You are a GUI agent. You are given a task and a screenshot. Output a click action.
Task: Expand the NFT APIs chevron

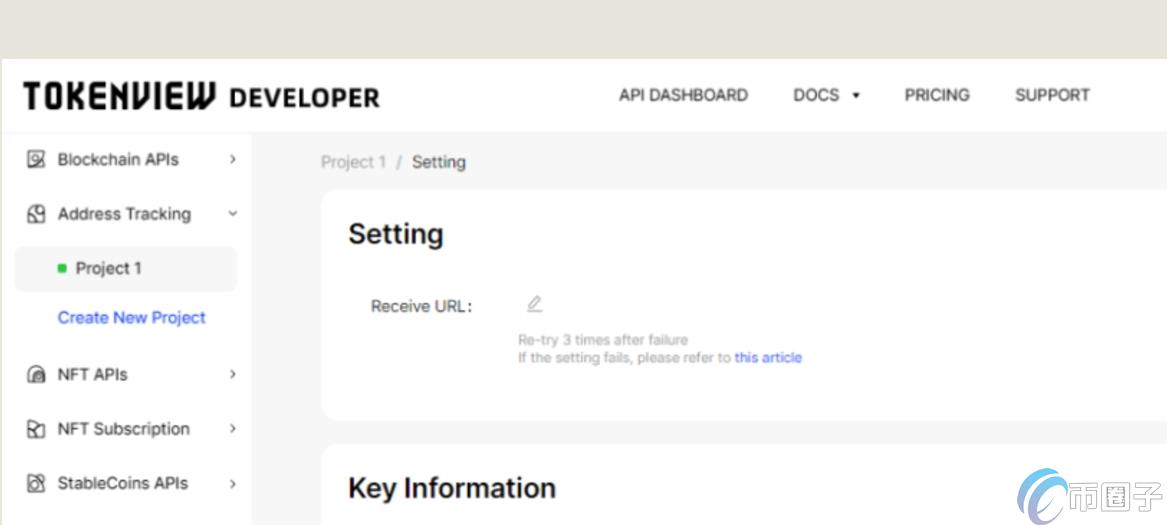point(233,374)
